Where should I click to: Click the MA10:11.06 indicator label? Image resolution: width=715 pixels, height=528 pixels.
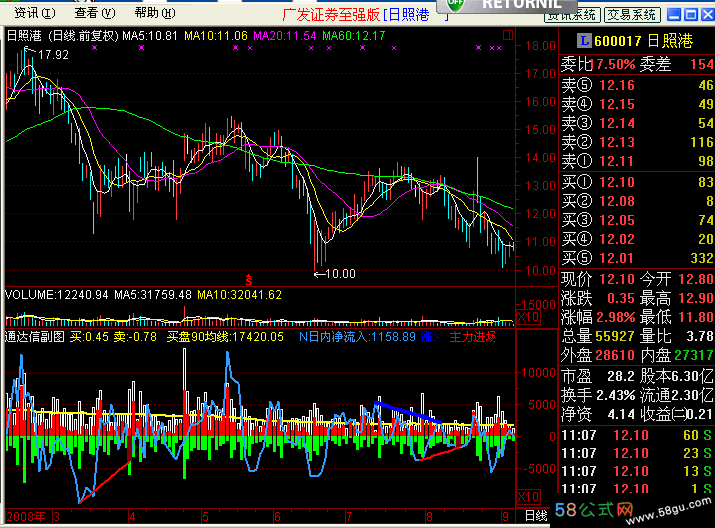click(216, 36)
